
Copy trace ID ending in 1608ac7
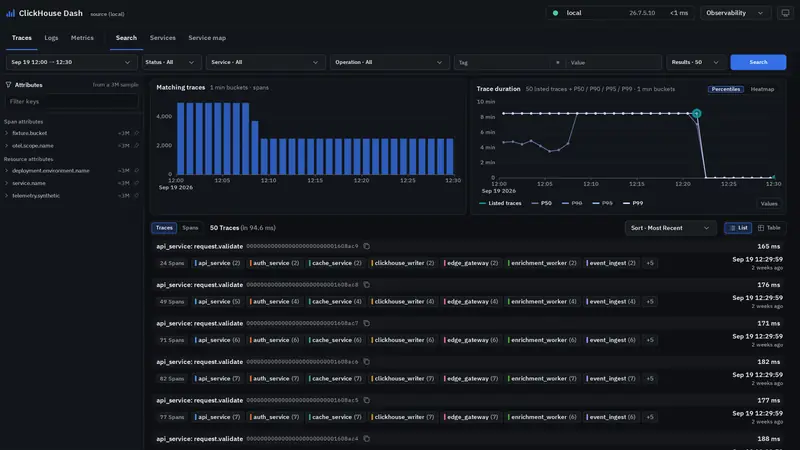click(x=366, y=323)
